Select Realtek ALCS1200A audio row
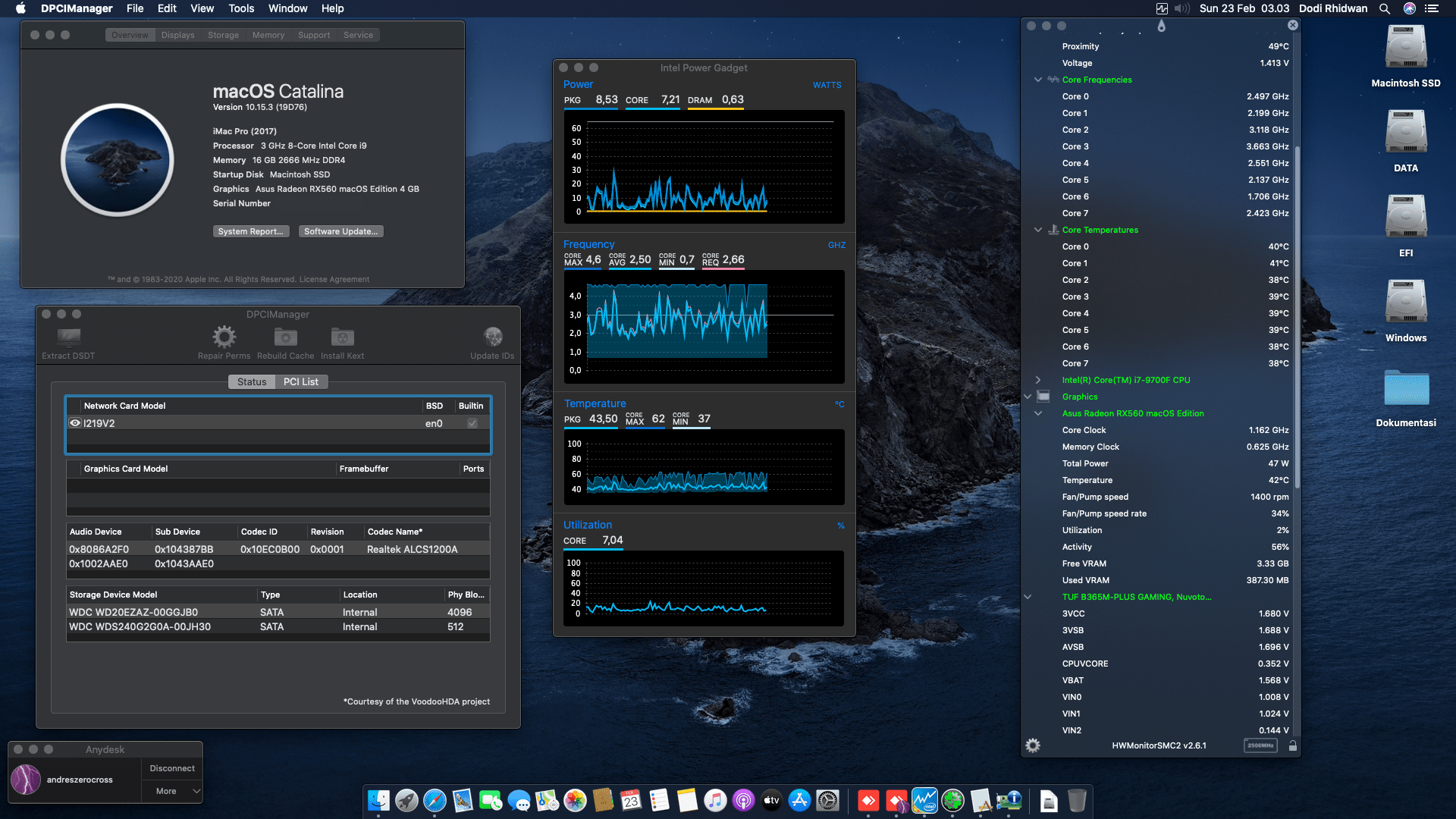 click(x=278, y=549)
